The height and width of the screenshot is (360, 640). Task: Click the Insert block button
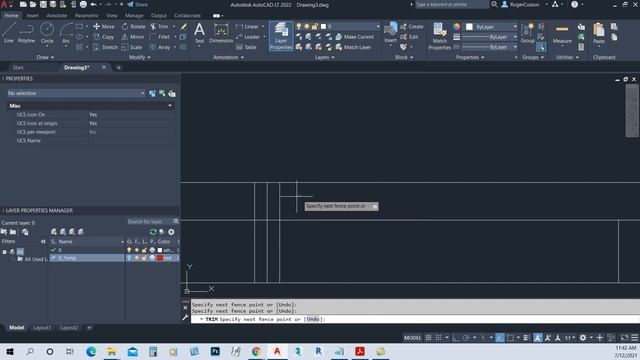pos(390,33)
